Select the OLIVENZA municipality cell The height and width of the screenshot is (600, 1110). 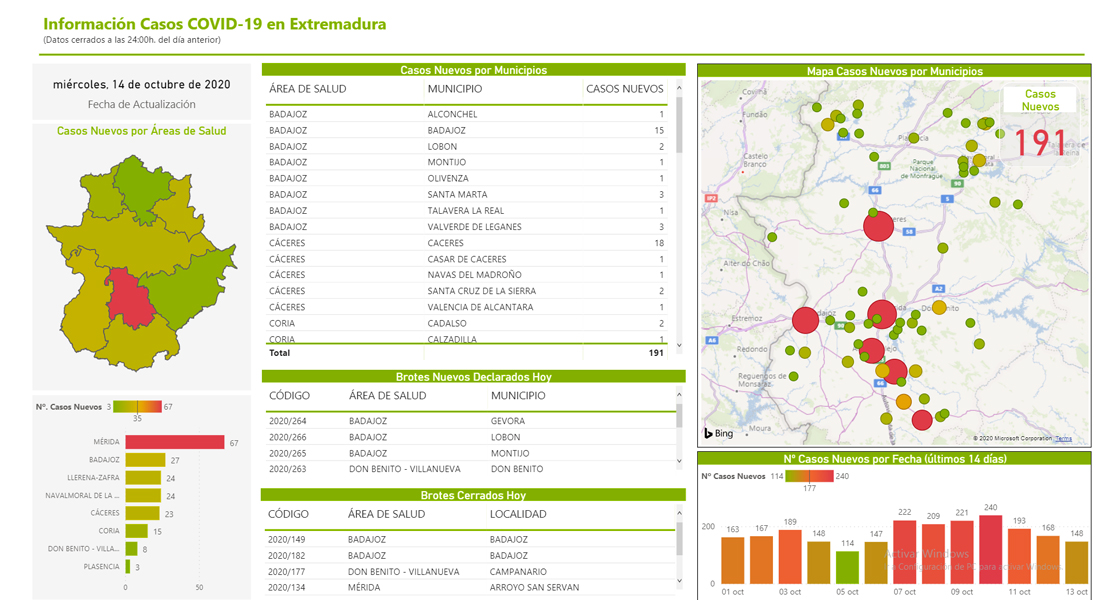(x=447, y=178)
